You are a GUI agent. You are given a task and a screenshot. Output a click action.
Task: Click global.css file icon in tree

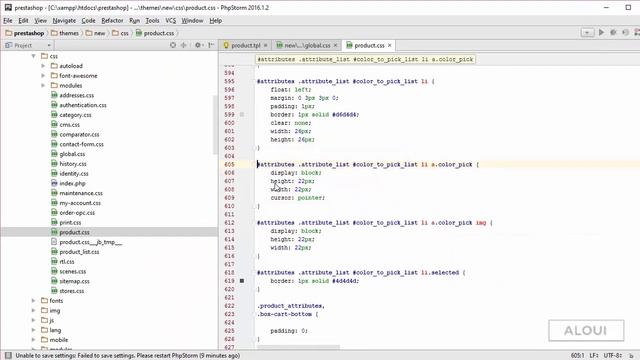(x=54, y=154)
